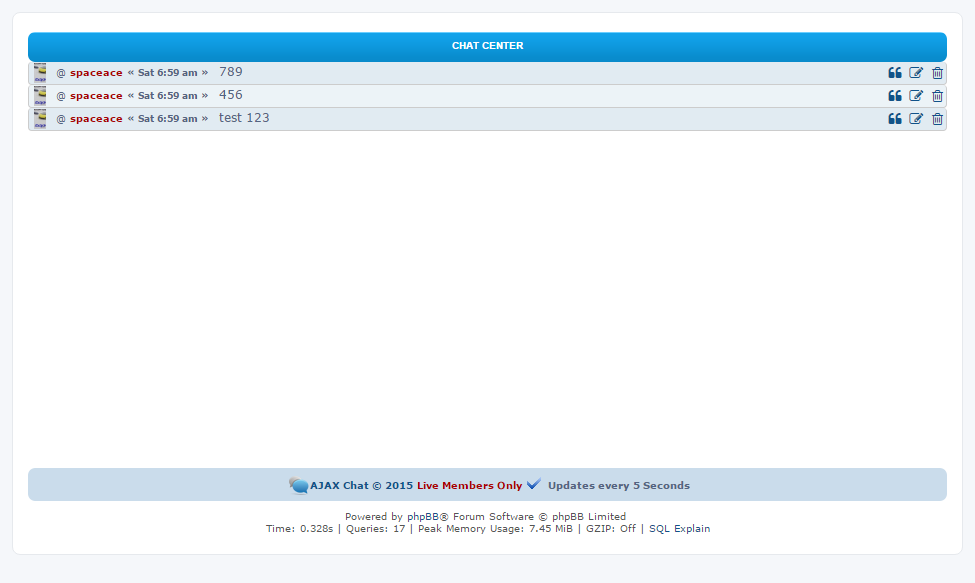Delete the "test 123" chat message
This screenshot has width=975, height=583.
click(937, 119)
